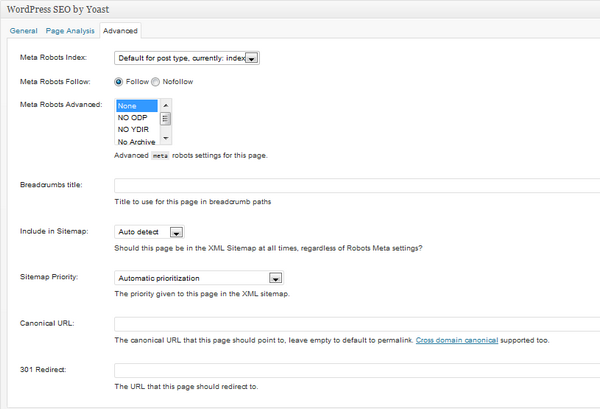Screen dimensions: 600x409
Task: Choose the Nofollow radio option
Action: 155,82
